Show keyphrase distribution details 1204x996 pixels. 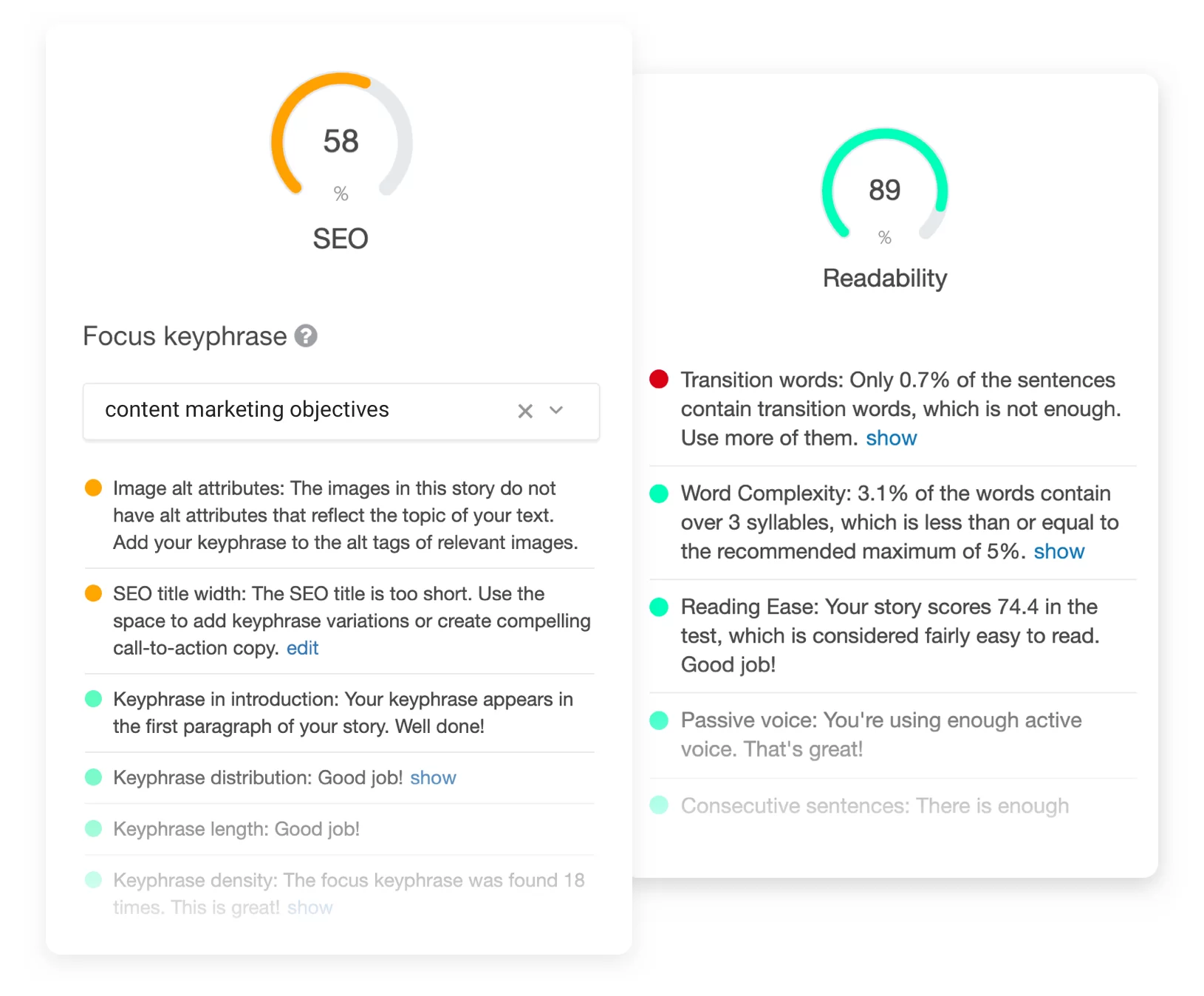tap(433, 778)
